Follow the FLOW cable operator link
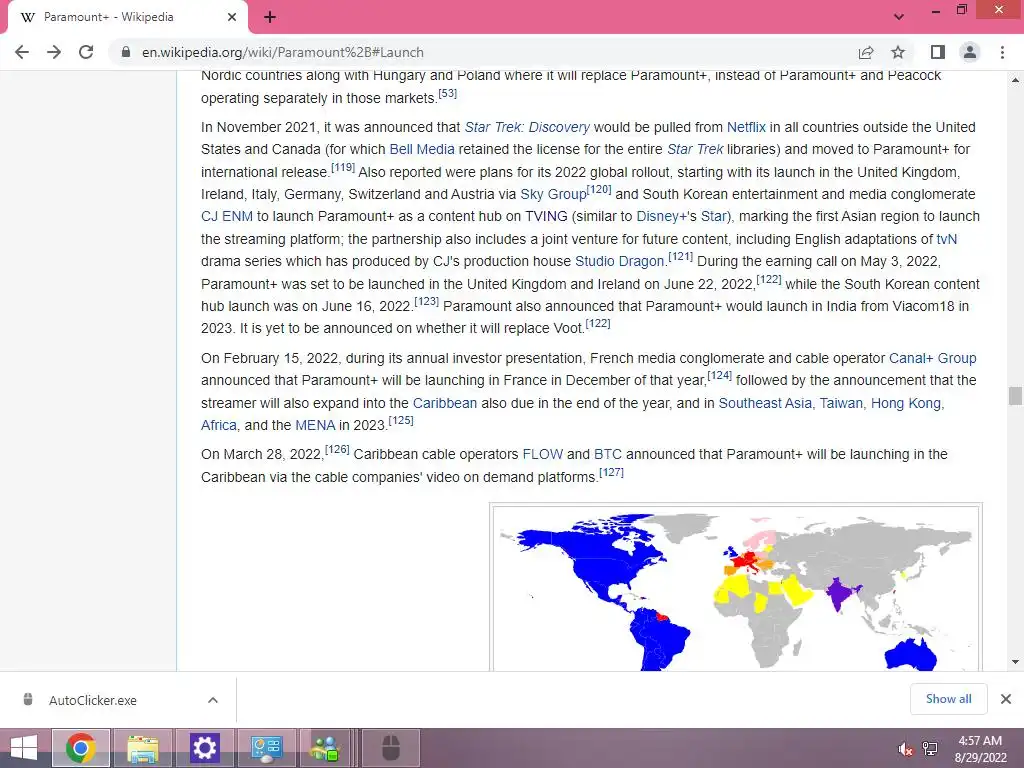Image resolution: width=1024 pixels, height=768 pixels. [x=542, y=455]
